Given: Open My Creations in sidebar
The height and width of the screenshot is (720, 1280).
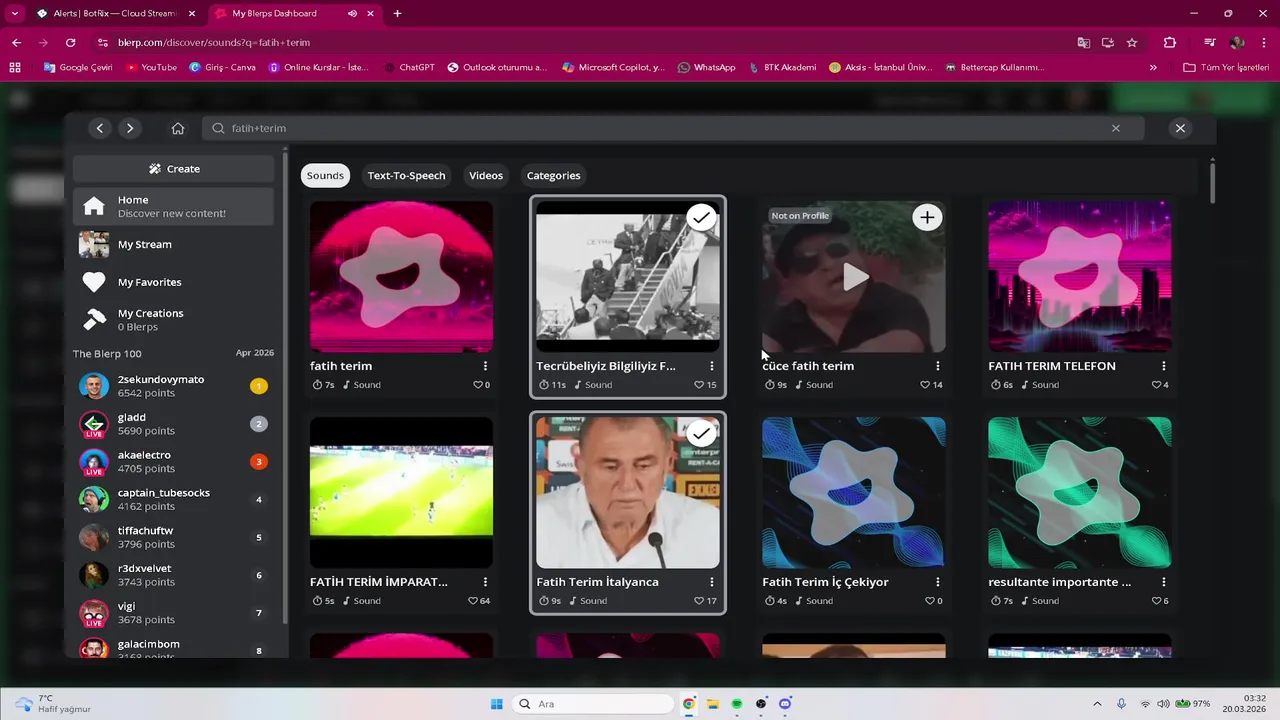Looking at the screenshot, I should [173, 320].
